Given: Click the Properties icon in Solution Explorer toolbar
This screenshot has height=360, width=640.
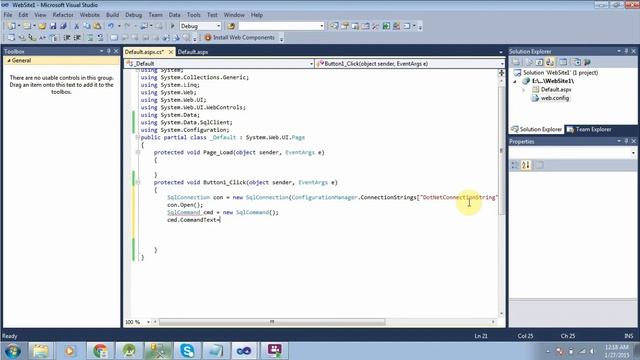Looking at the screenshot, I should [516, 62].
